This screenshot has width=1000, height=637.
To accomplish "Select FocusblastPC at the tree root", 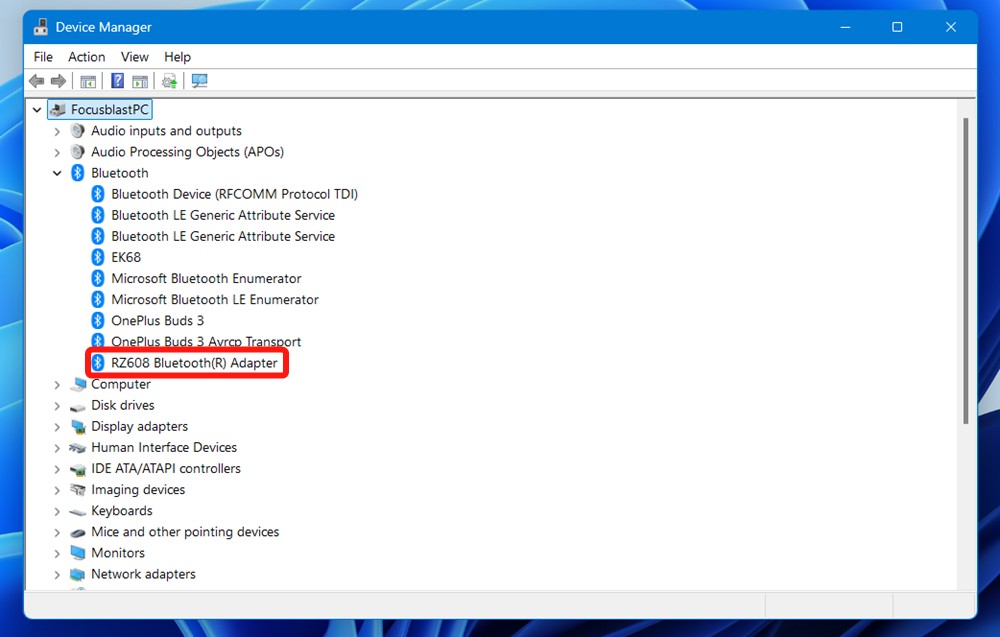I will pos(107,109).
